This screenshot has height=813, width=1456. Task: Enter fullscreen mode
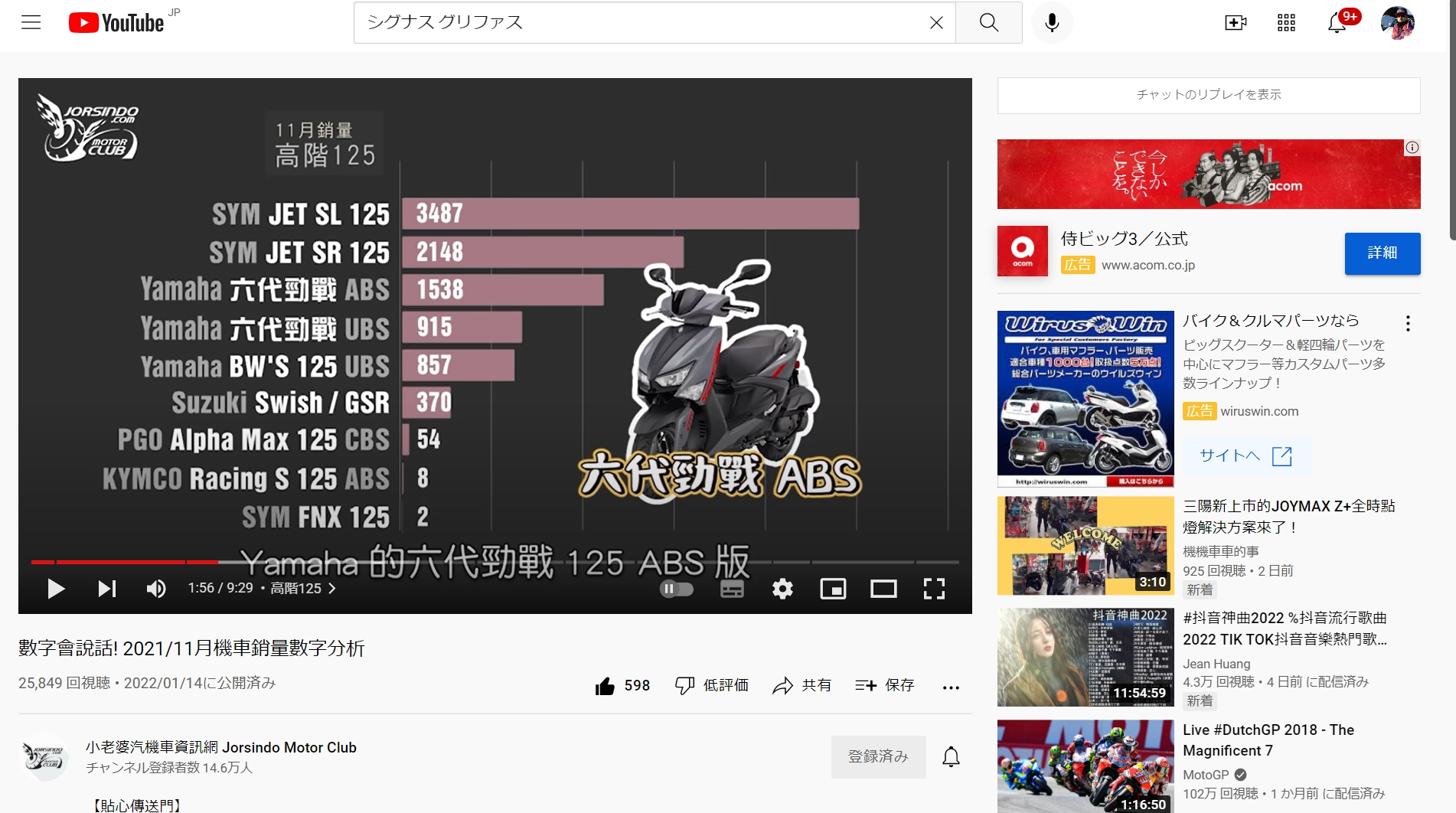934,588
